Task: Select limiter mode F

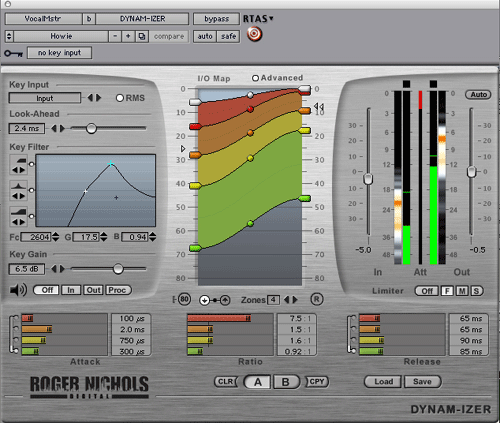Action: (x=447, y=291)
